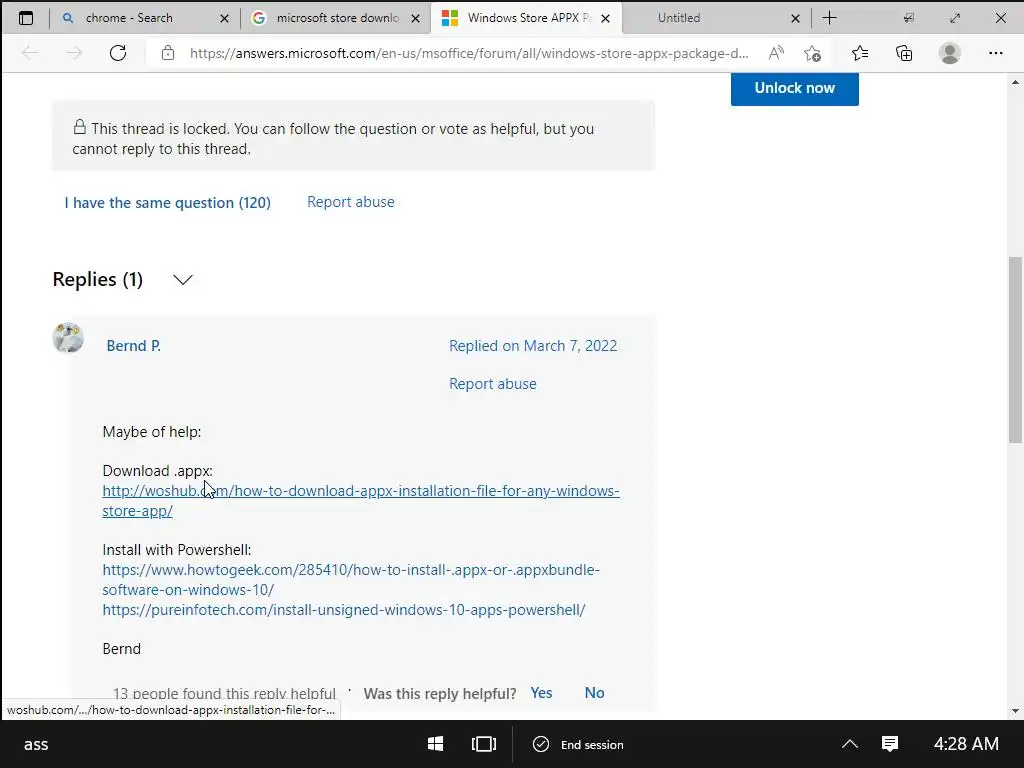Open the Action Center notifications icon

(x=890, y=744)
